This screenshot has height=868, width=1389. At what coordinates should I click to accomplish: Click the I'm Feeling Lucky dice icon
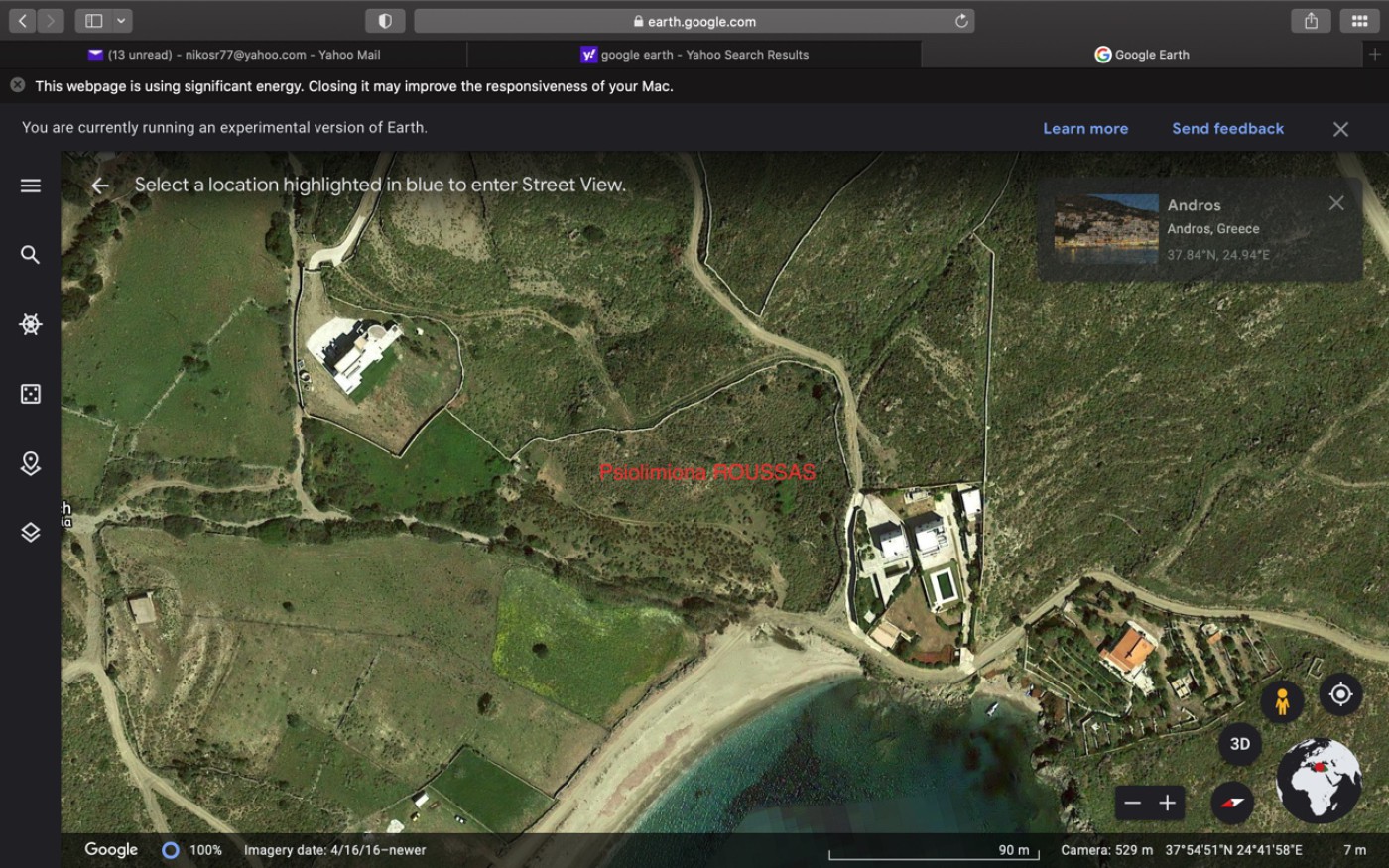tap(31, 394)
